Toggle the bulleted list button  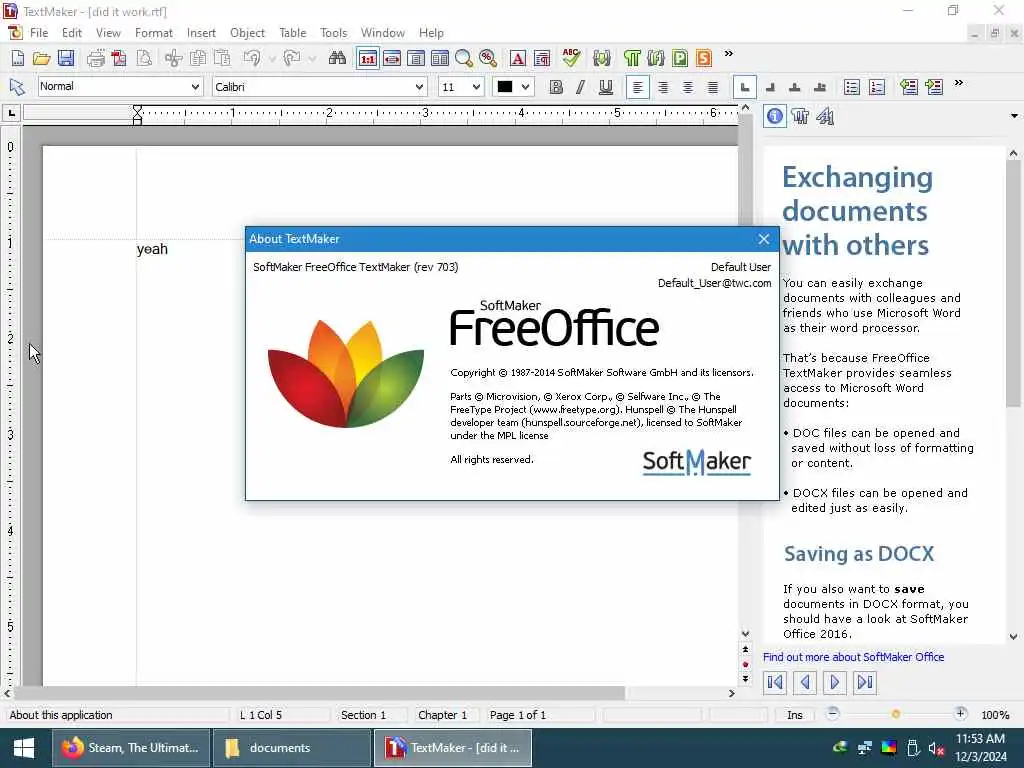[x=852, y=87]
